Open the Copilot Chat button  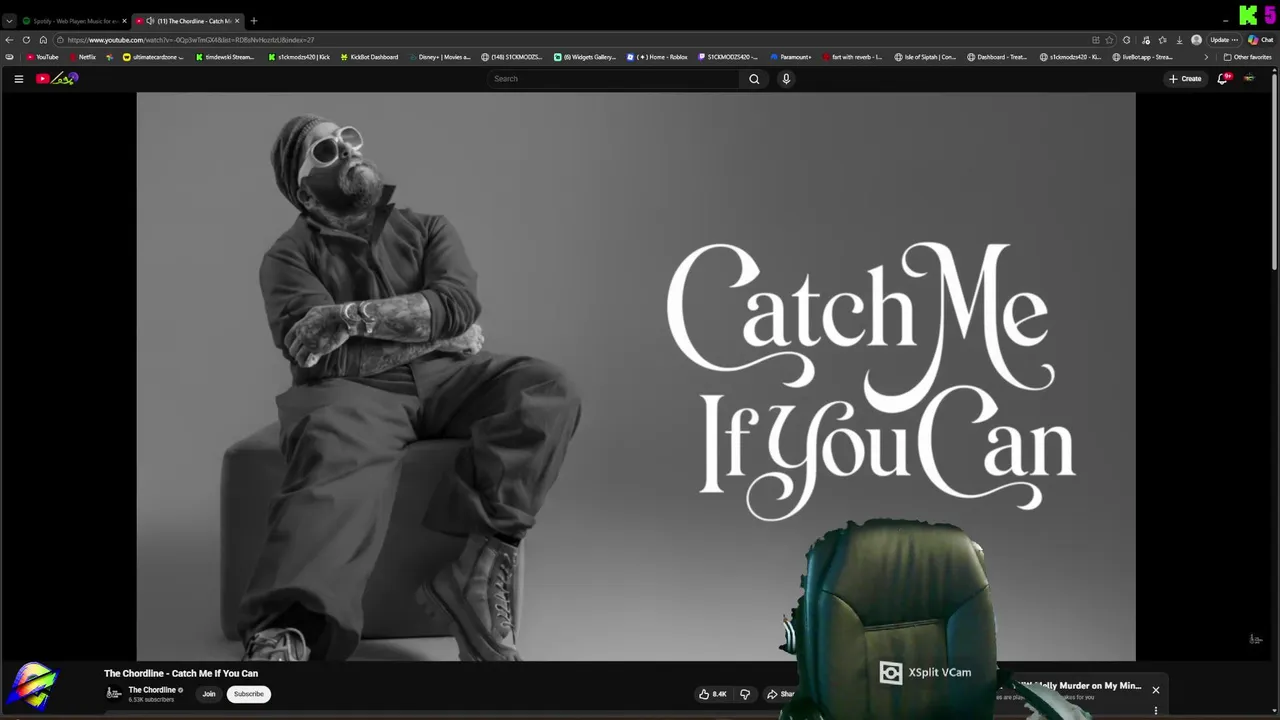[1260, 40]
